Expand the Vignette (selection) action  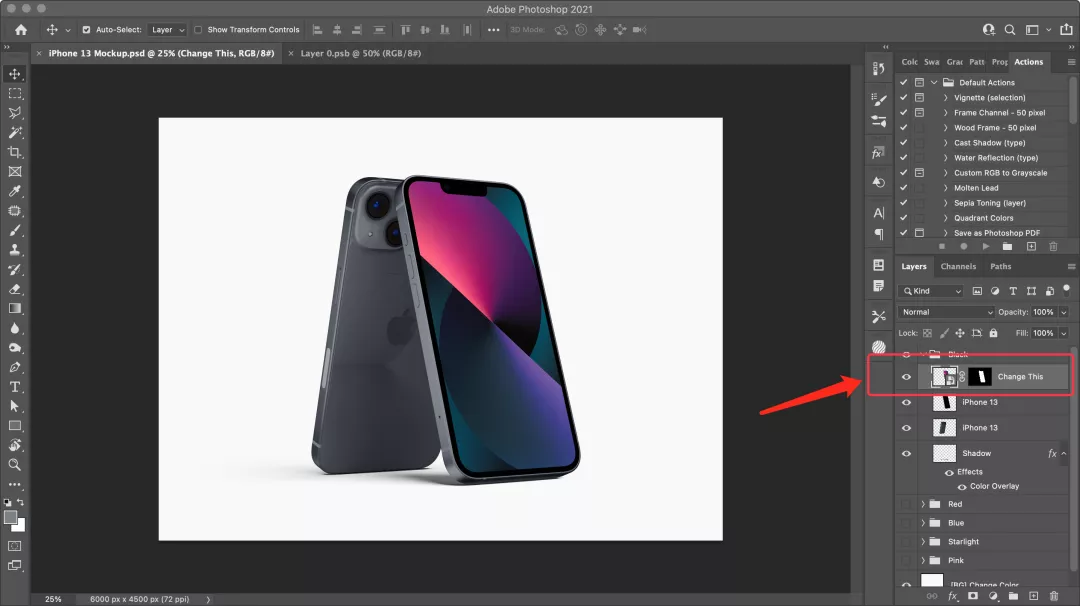click(946, 98)
